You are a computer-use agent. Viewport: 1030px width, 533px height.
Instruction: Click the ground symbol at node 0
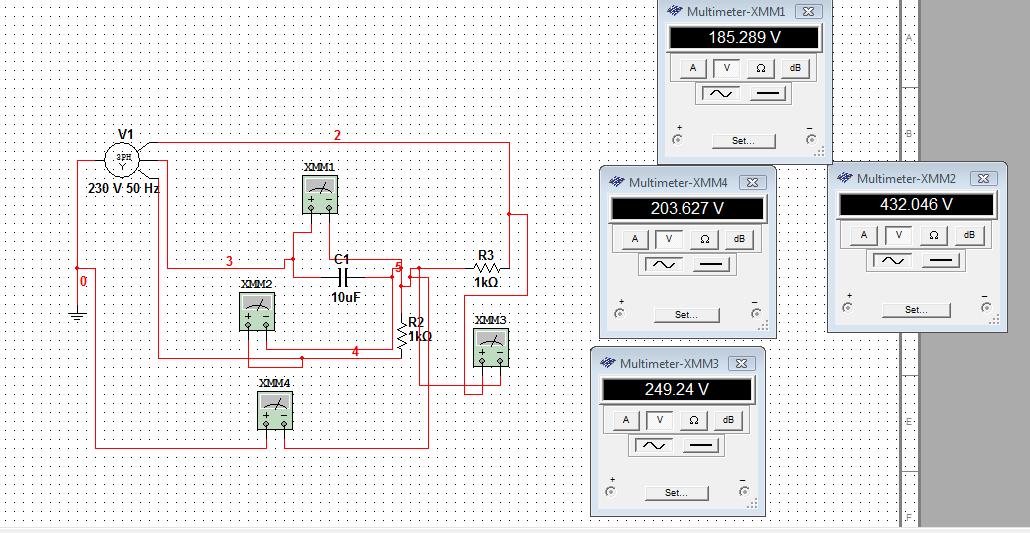(77, 314)
